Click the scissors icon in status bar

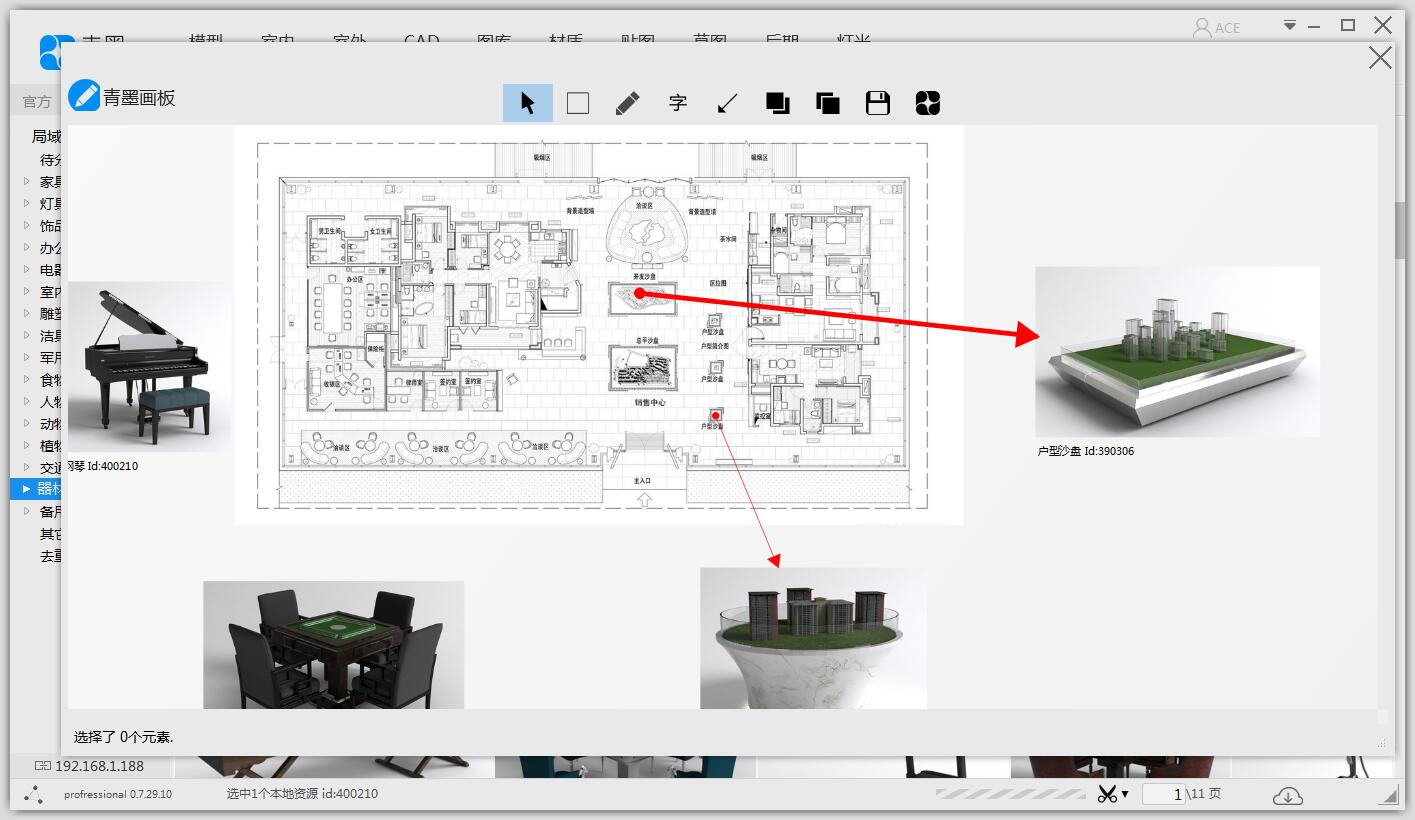[1107, 794]
